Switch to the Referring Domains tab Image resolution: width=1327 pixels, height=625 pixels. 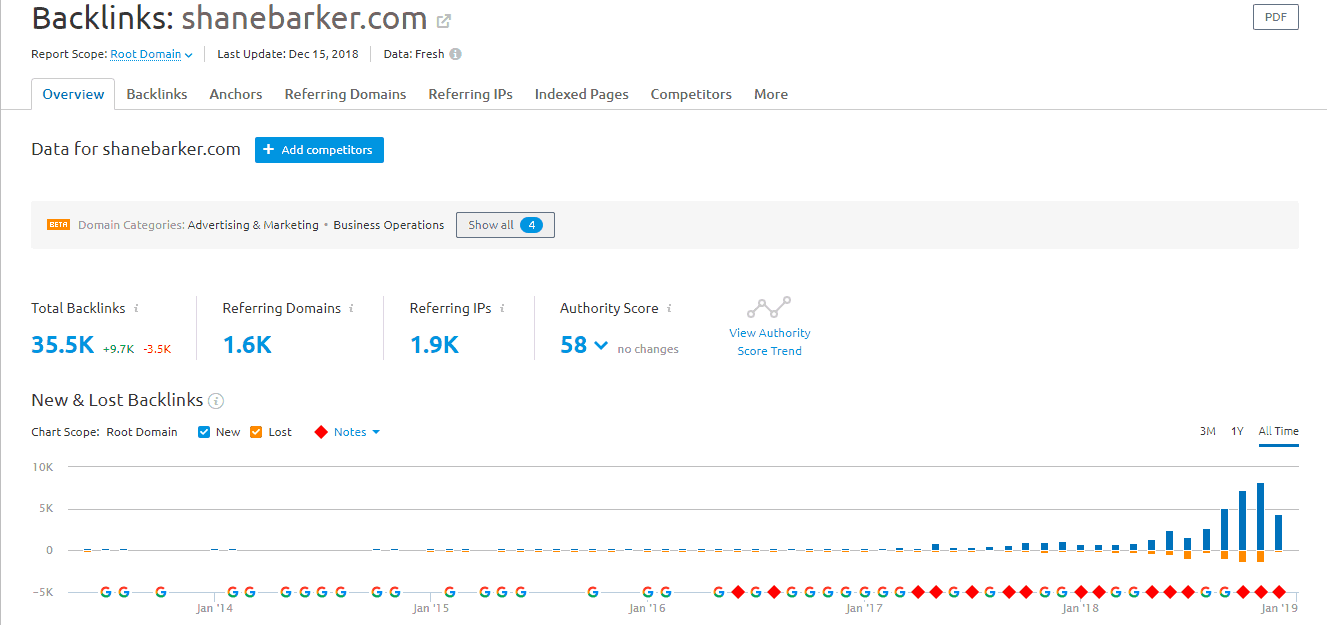click(x=345, y=94)
